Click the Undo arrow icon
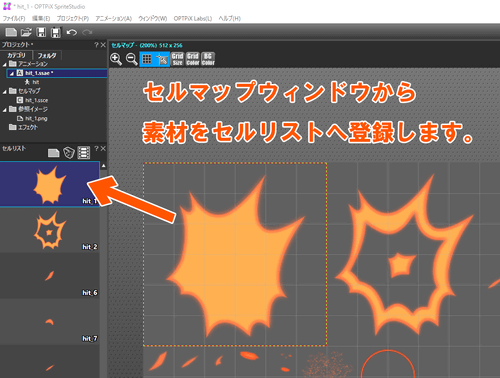 point(72,32)
